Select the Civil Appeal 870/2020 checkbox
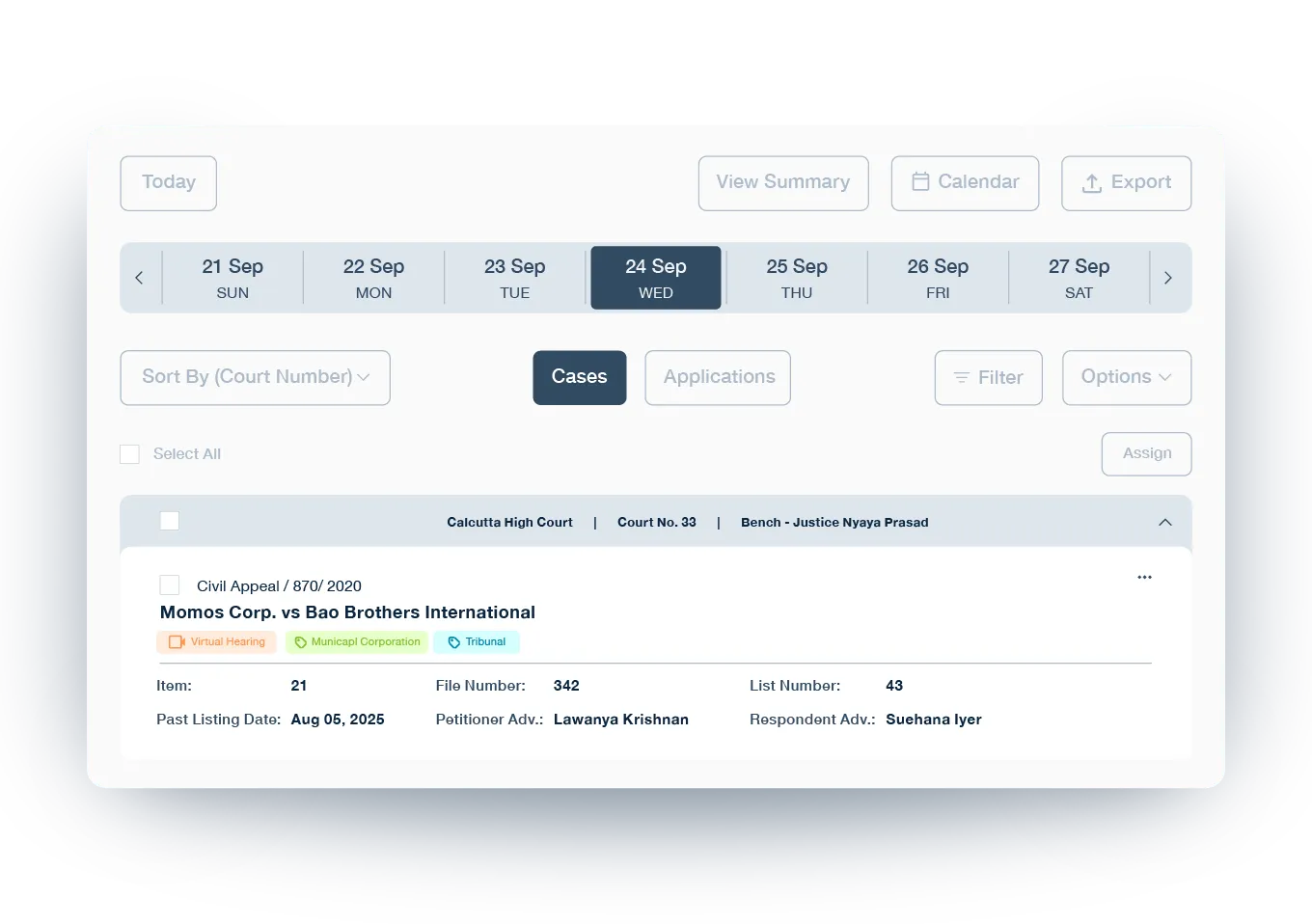 click(170, 585)
